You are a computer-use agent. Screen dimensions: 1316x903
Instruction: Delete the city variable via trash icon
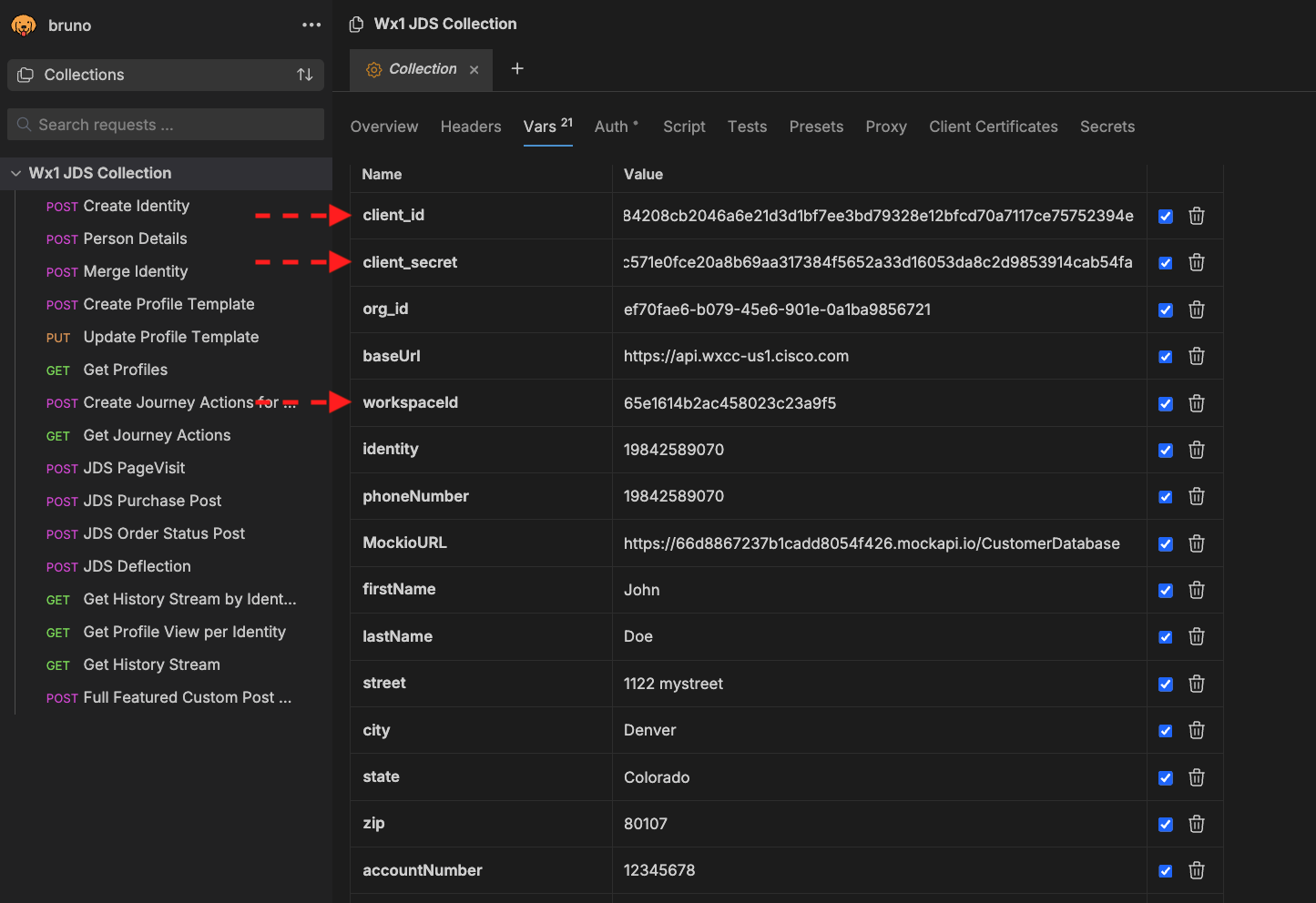pos(1197,730)
